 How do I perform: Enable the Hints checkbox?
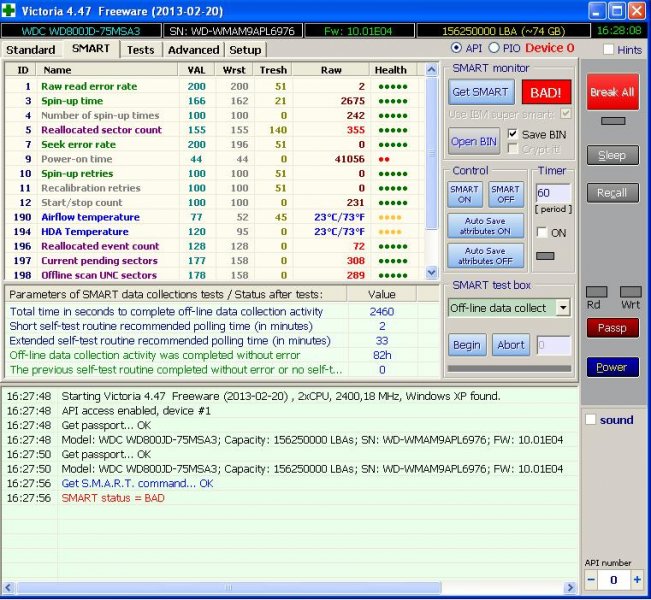[608, 50]
